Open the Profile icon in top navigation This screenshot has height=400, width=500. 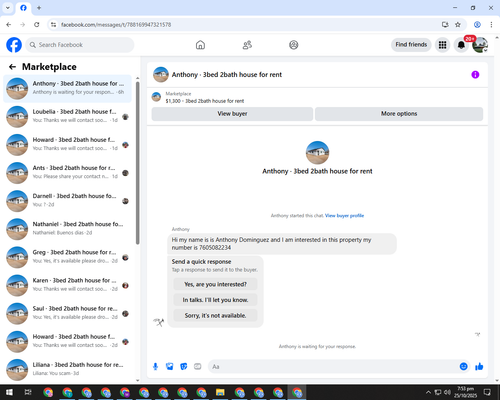(294, 45)
